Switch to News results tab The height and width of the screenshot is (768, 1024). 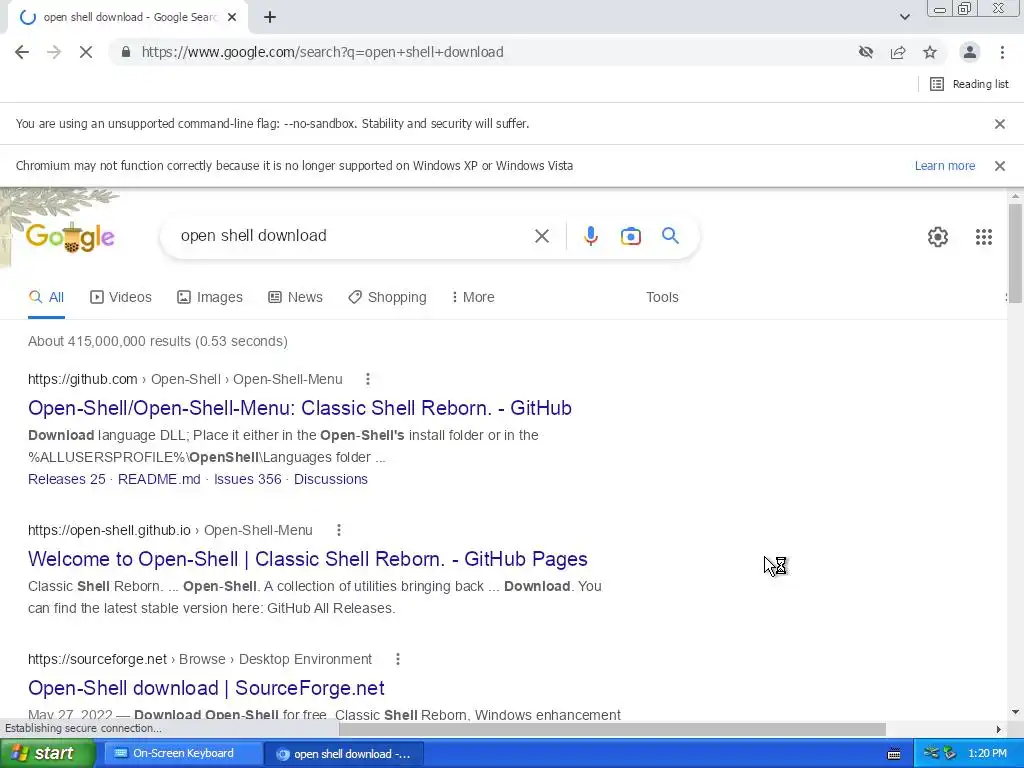click(x=295, y=298)
